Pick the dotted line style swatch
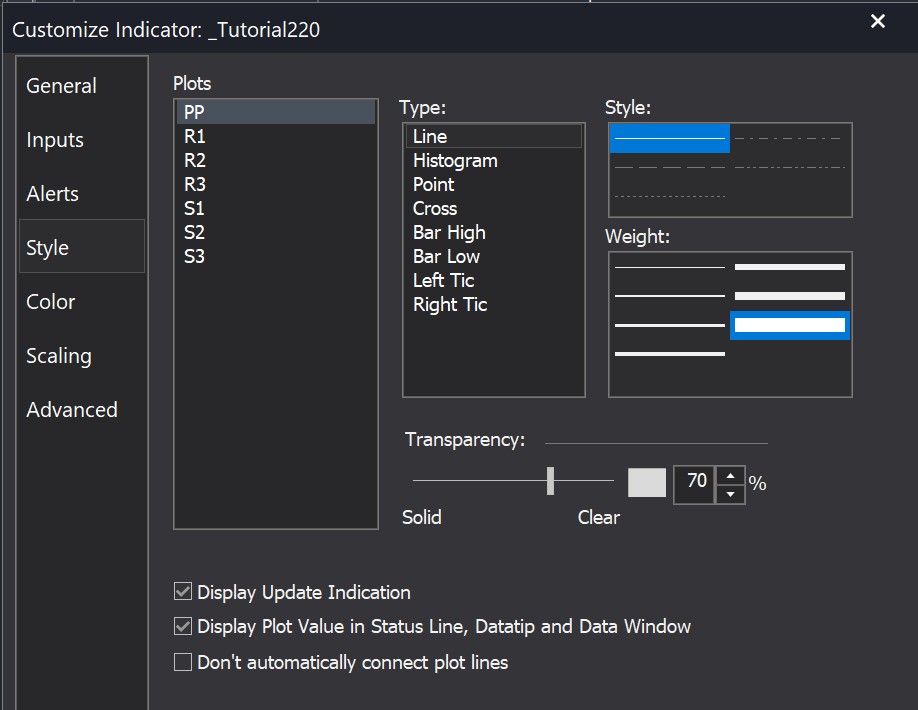Viewport: 918px width, 710px height. click(x=669, y=196)
